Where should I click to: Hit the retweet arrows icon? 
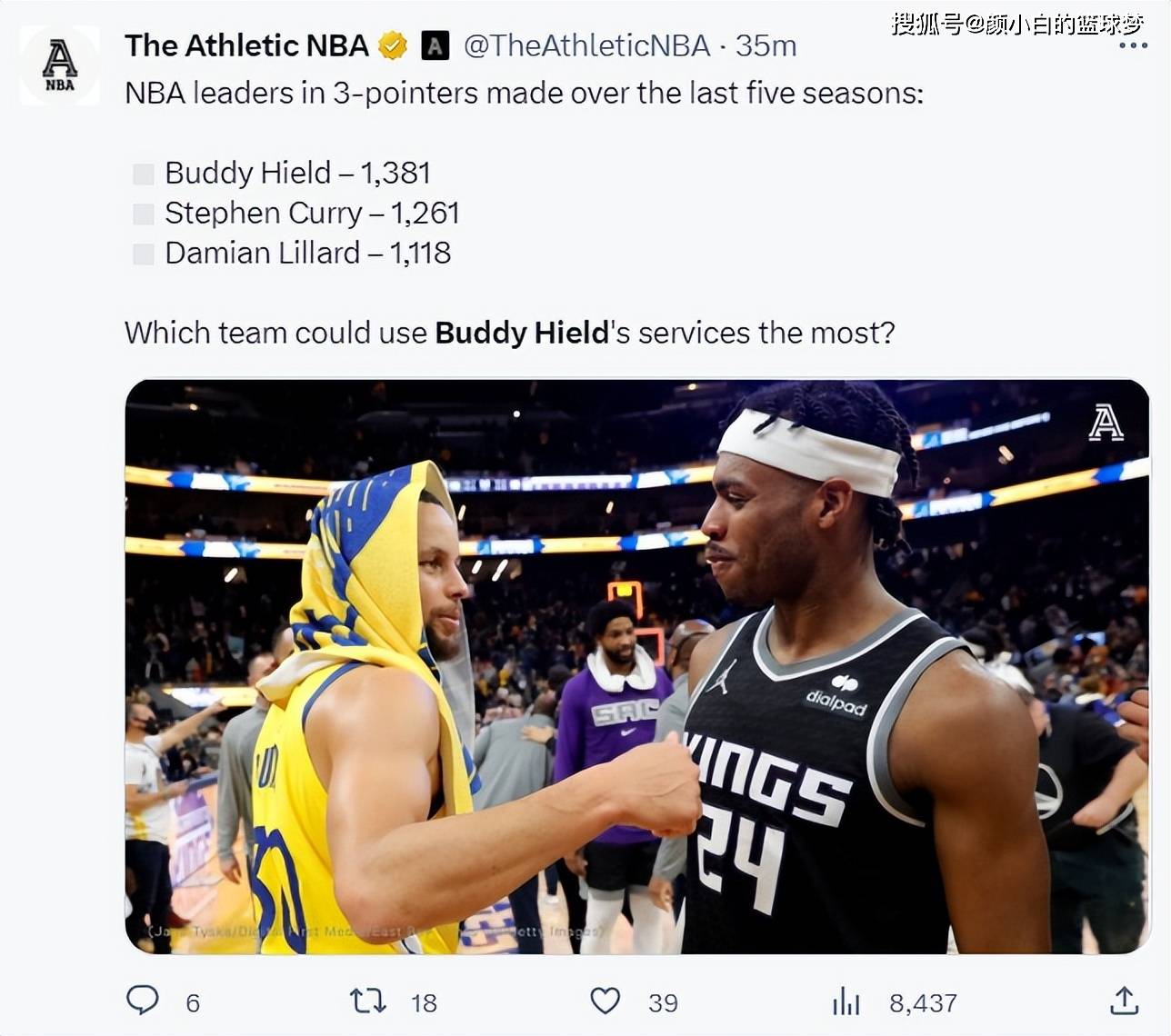pos(368,1001)
